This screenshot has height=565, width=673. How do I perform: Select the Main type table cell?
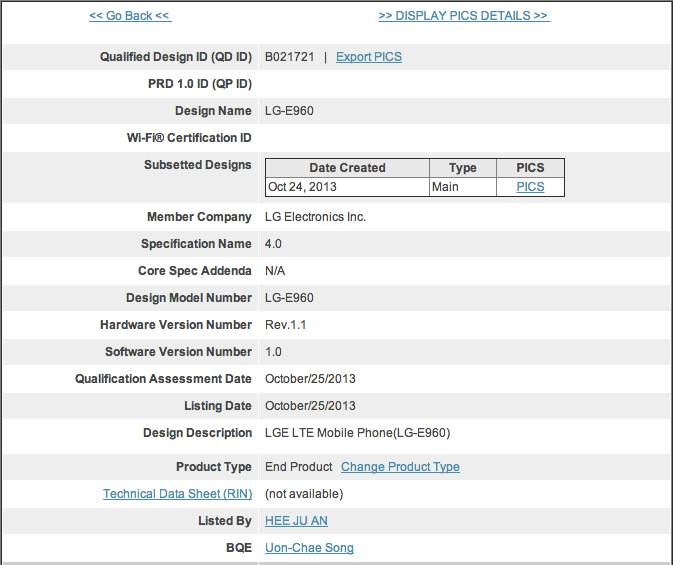pos(446,187)
